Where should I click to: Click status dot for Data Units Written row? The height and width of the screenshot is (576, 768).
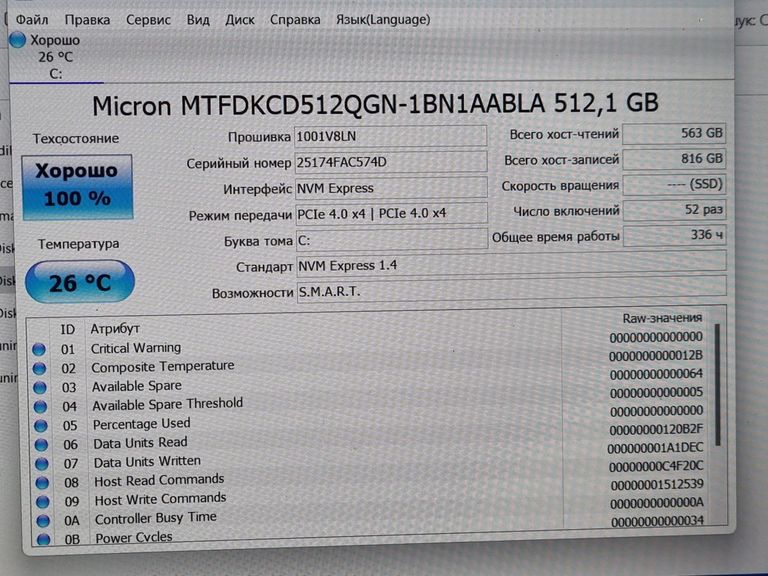[42, 463]
